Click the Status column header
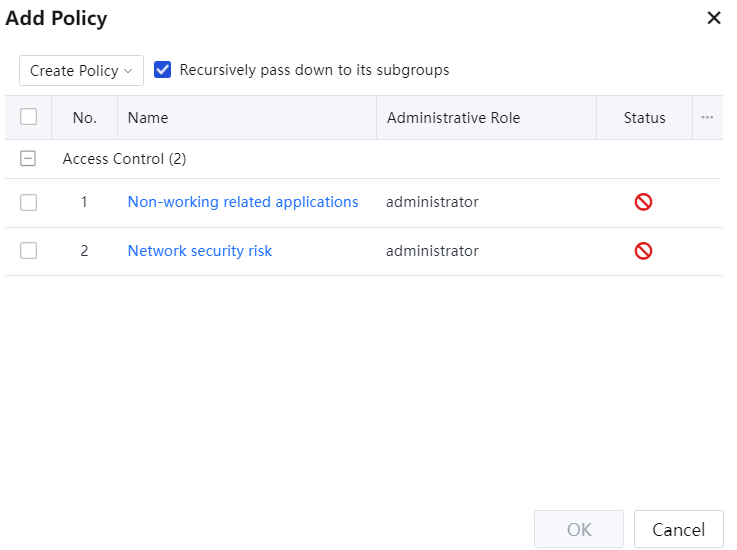 click(644, 118)
